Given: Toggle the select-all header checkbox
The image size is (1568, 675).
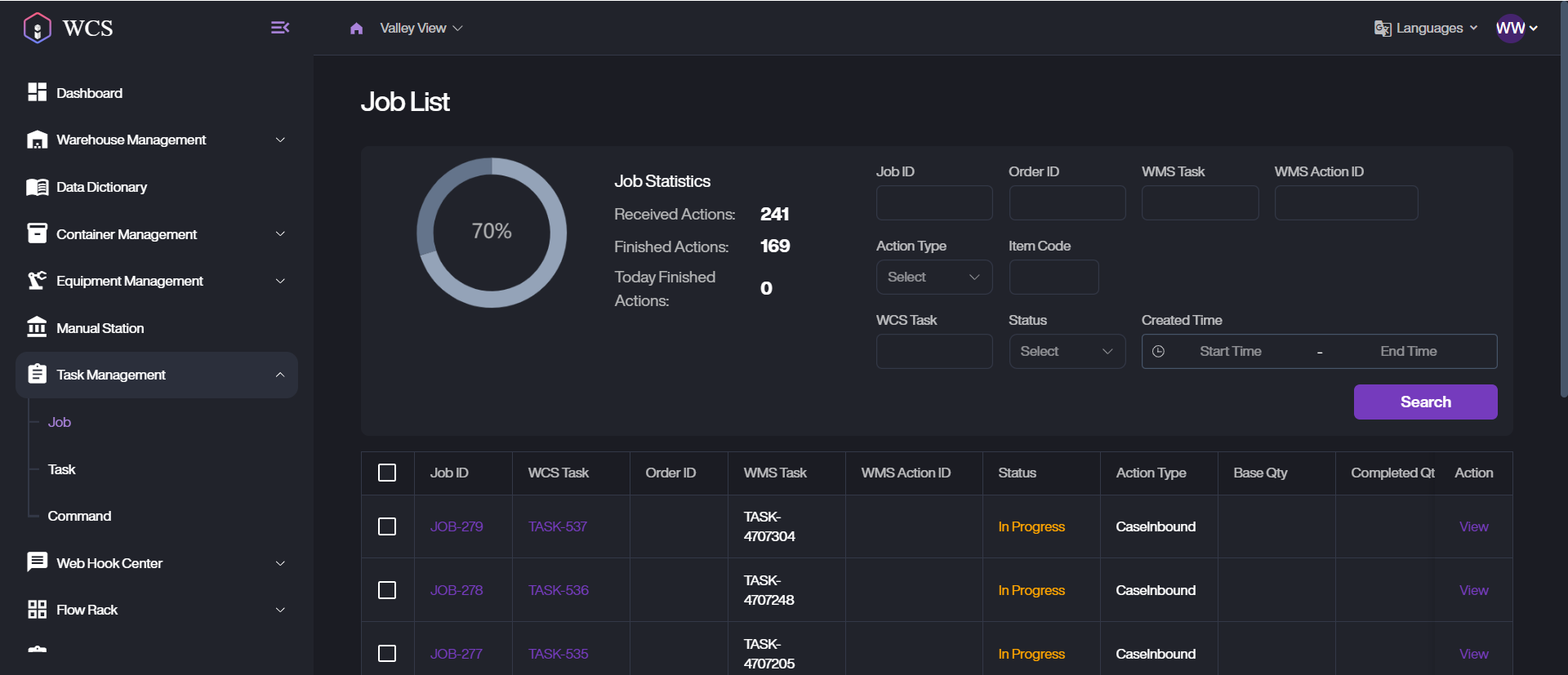Looking at the screenshot, I should (x=387, y=473).
